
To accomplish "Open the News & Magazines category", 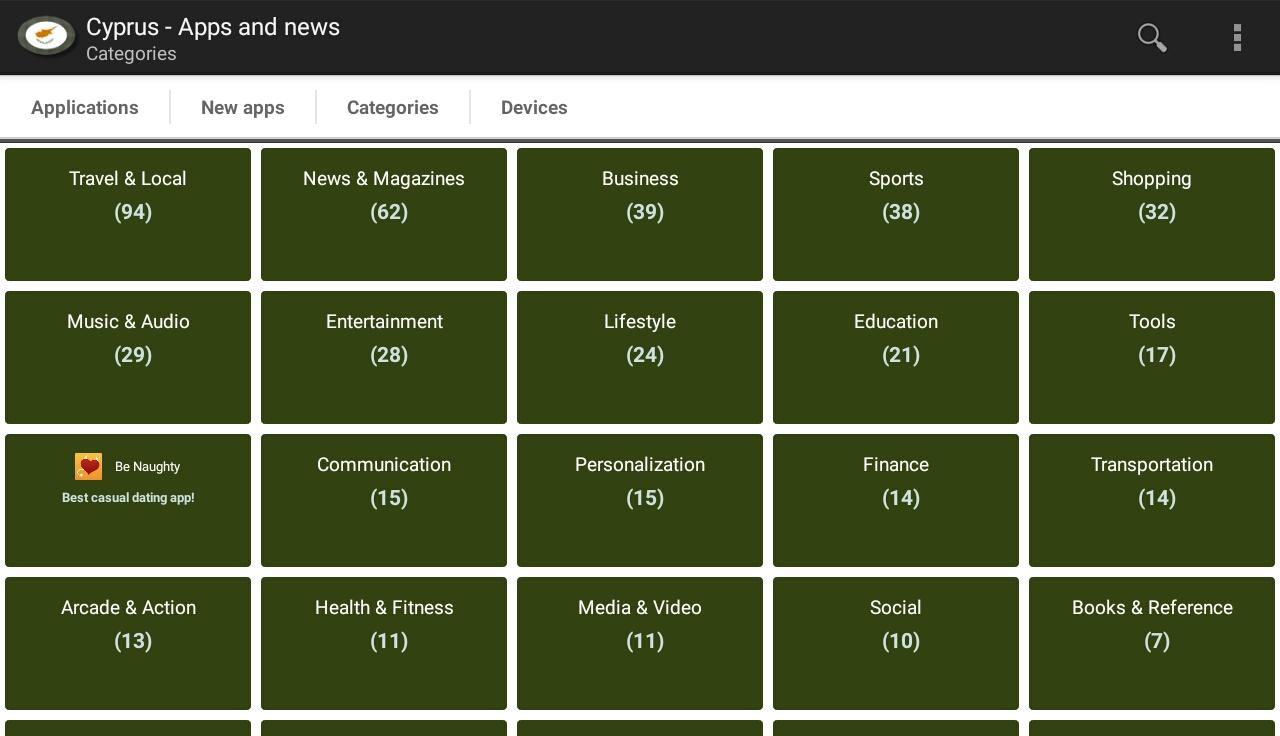I will click(x=384, y=214).
